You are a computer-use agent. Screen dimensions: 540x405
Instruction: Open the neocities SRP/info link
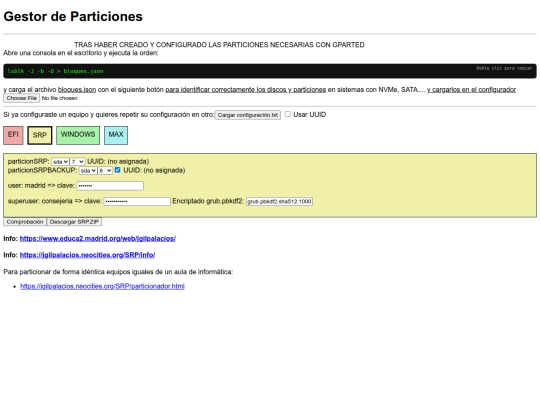87,255
